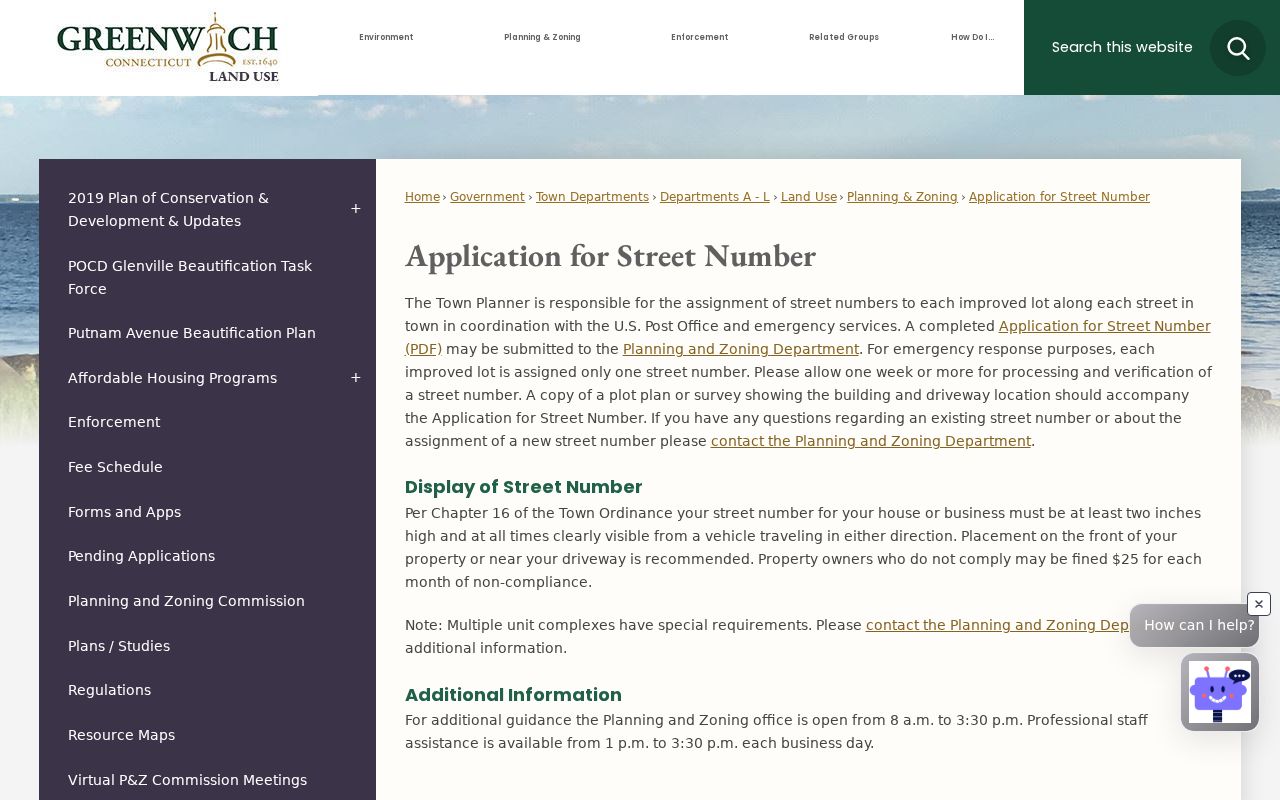Click Application for Street Number breadcrumb
This screenshot has height=800, width=1280.
point(1059,197)
